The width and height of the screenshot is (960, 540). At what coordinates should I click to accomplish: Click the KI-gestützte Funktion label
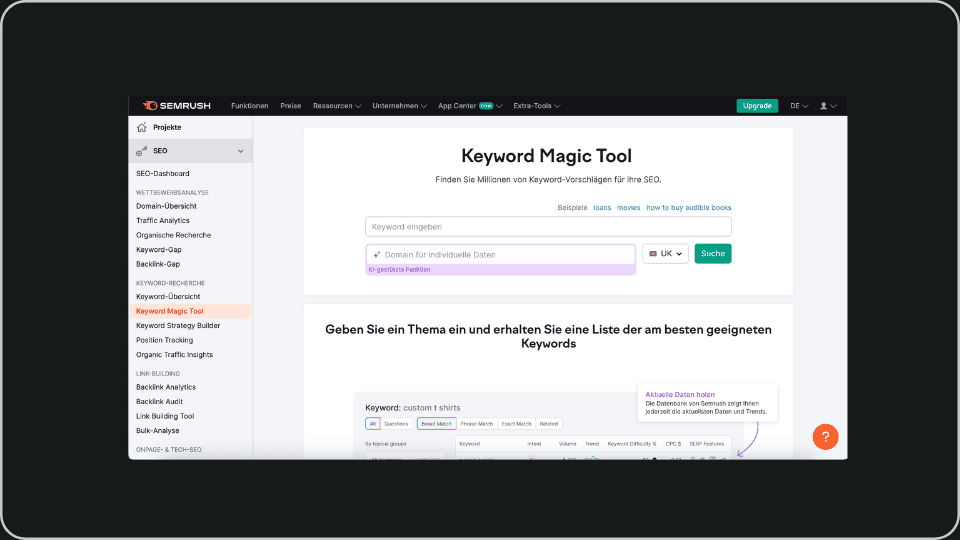(399, 270)
